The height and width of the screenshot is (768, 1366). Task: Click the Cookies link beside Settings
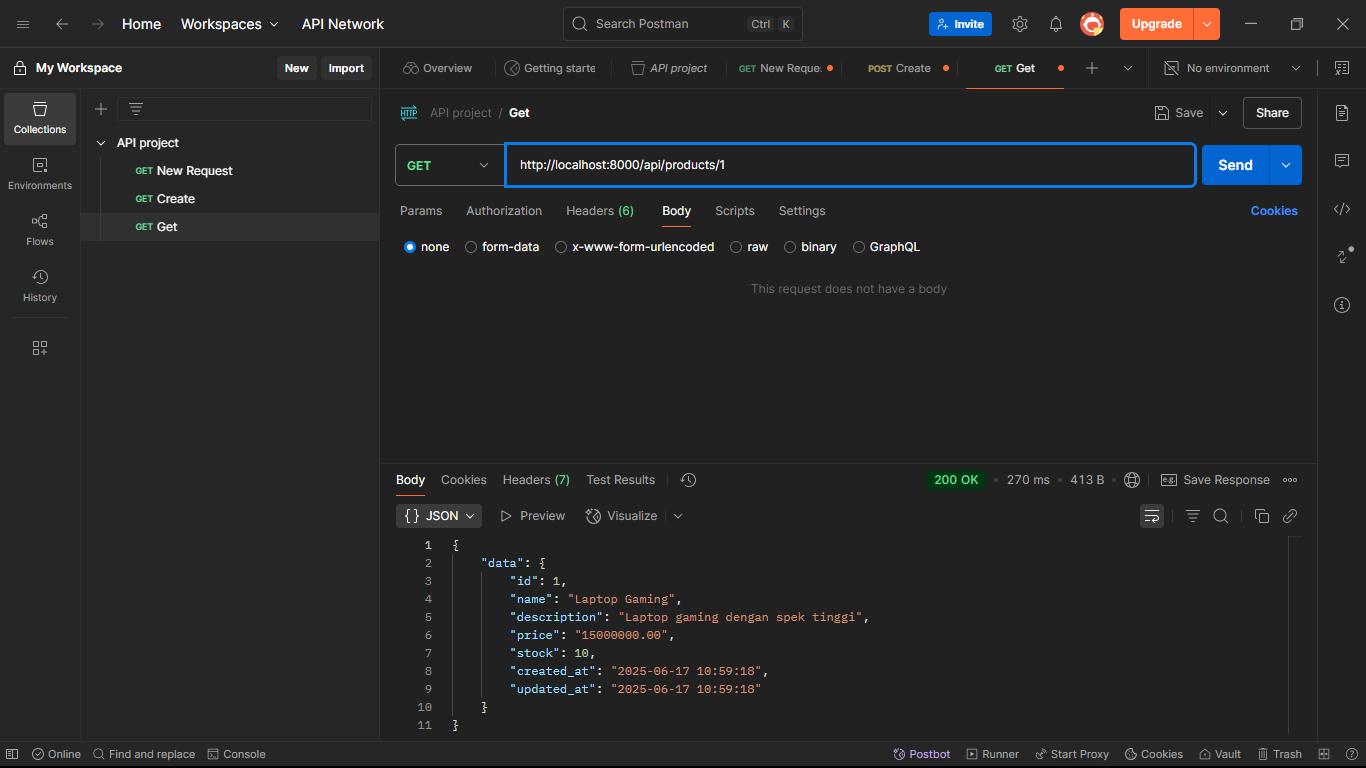click(1274, 211)
